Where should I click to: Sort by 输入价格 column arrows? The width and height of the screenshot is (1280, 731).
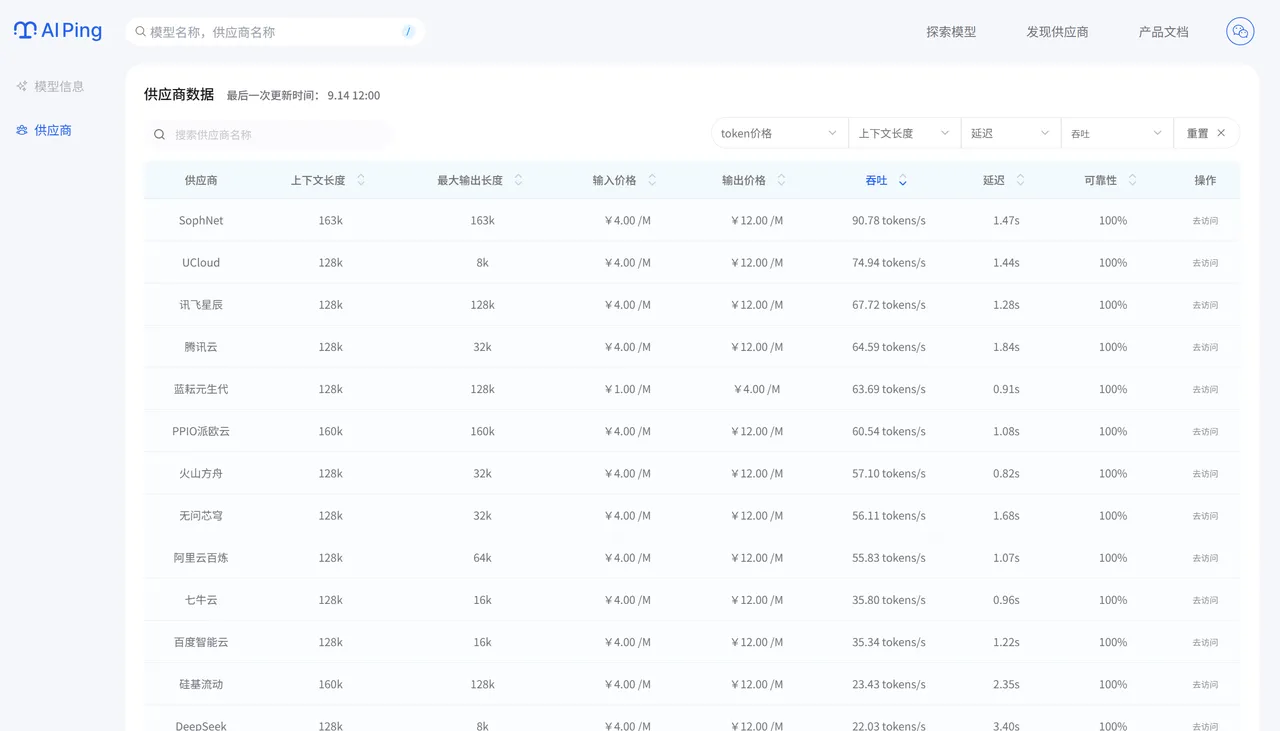coord(652,180)
